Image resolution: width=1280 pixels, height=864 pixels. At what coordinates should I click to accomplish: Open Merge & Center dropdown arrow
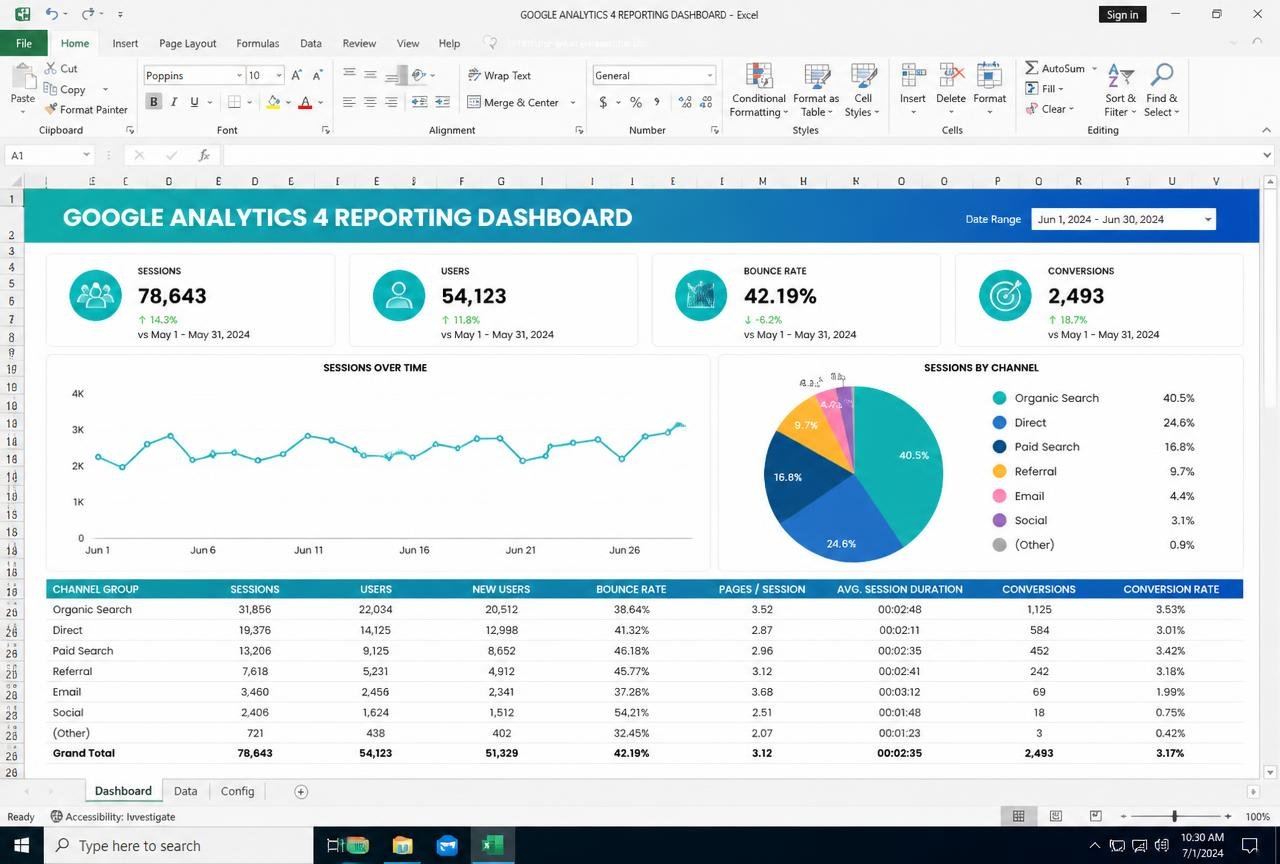(x=573, y=102)
